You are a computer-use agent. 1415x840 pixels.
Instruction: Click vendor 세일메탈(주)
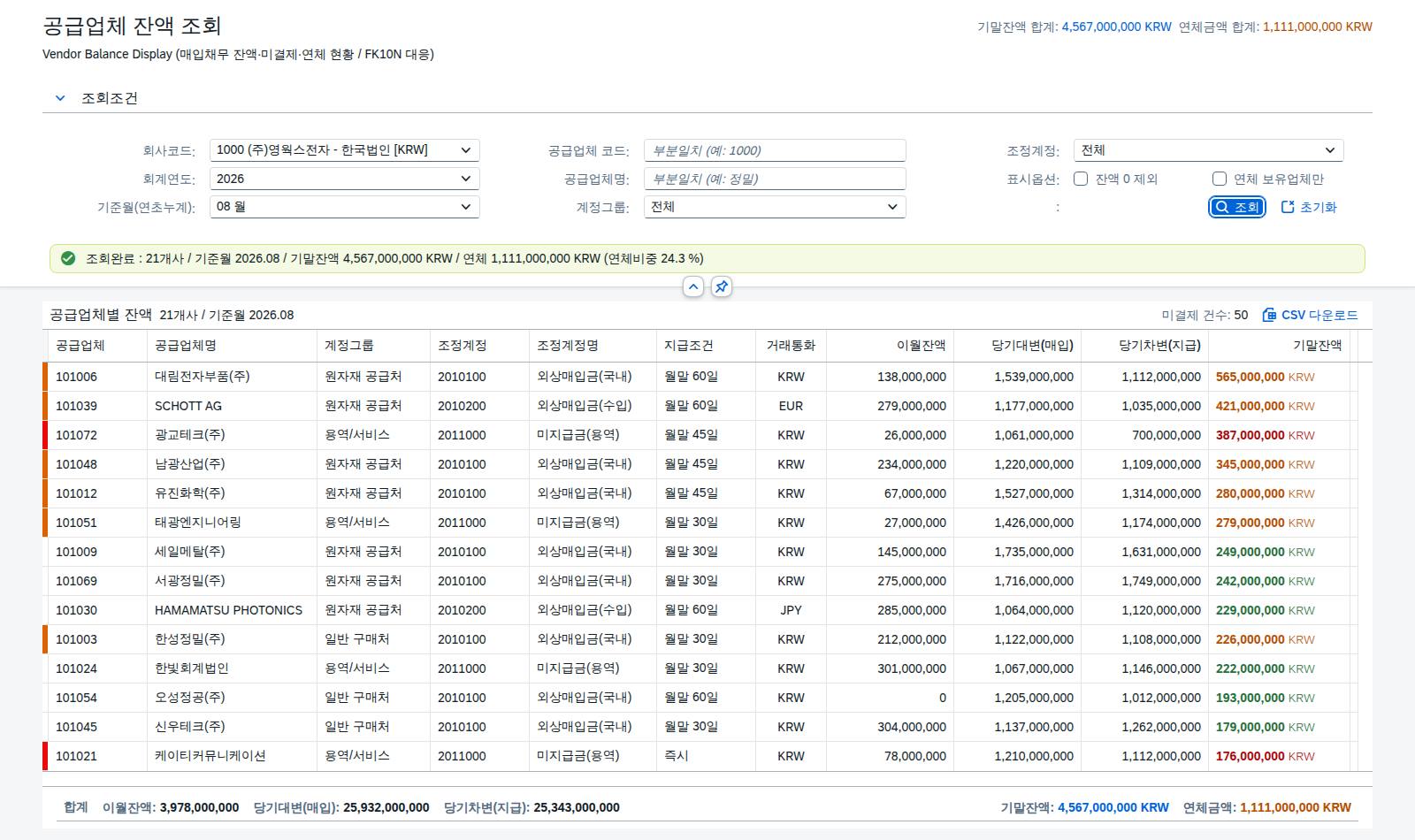tap(190, 552)
